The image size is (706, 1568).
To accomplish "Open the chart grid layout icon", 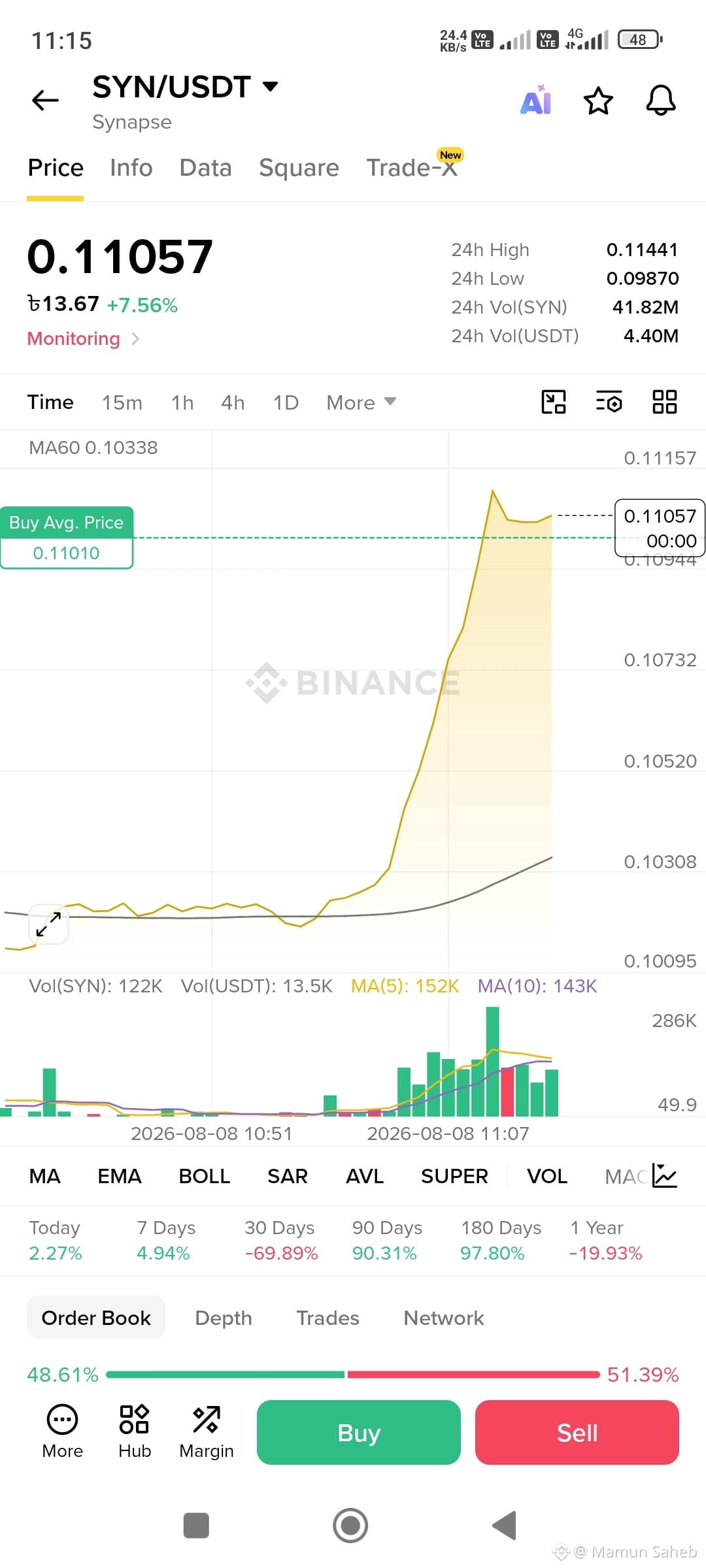I will (665, 402).
